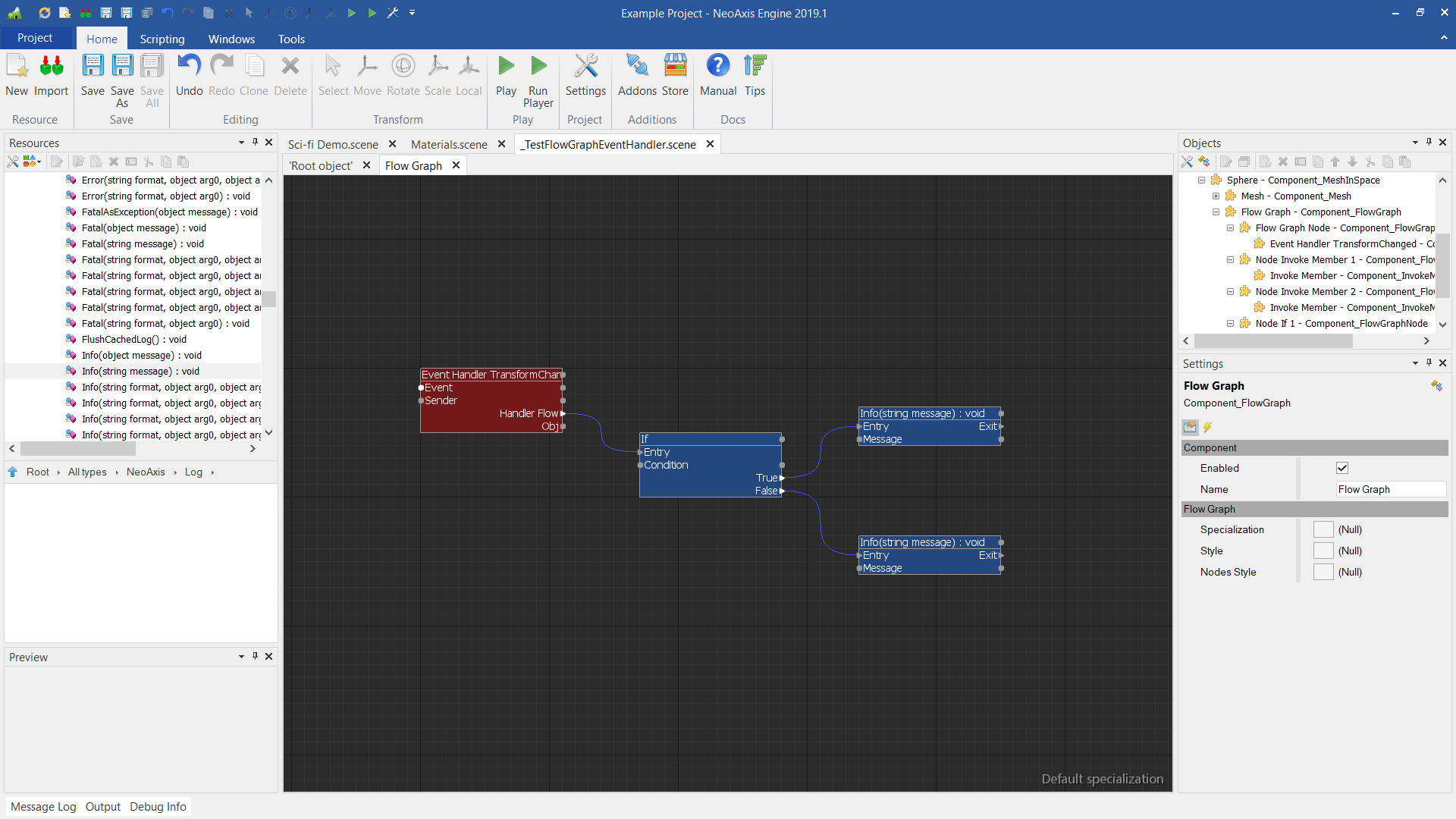1456x819 pixels.
Task: Switch to the Scripting ribbon tab
Action: point(162,39)
